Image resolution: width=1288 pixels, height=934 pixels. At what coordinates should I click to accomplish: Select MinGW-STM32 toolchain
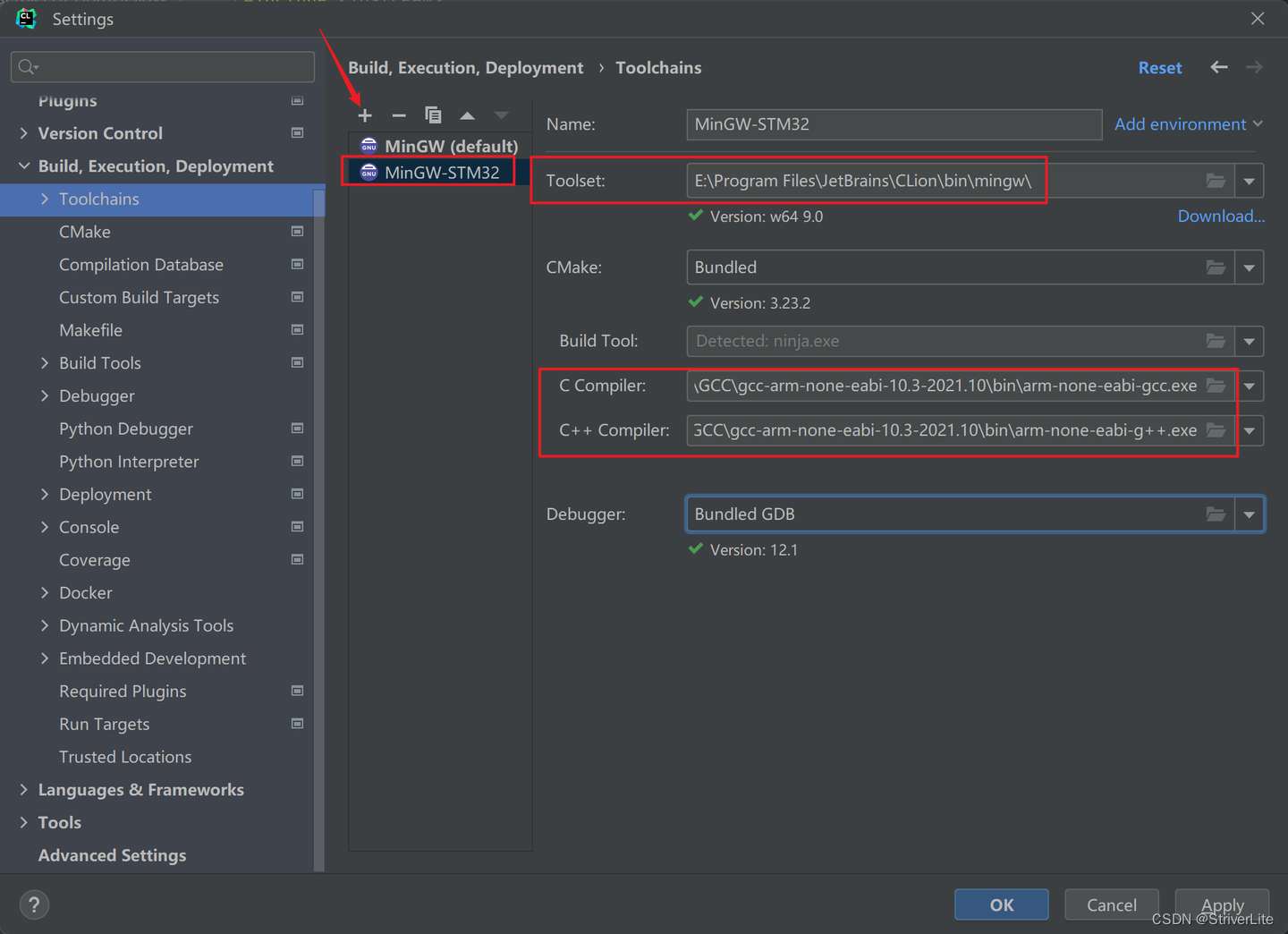[x=439, y=173]
